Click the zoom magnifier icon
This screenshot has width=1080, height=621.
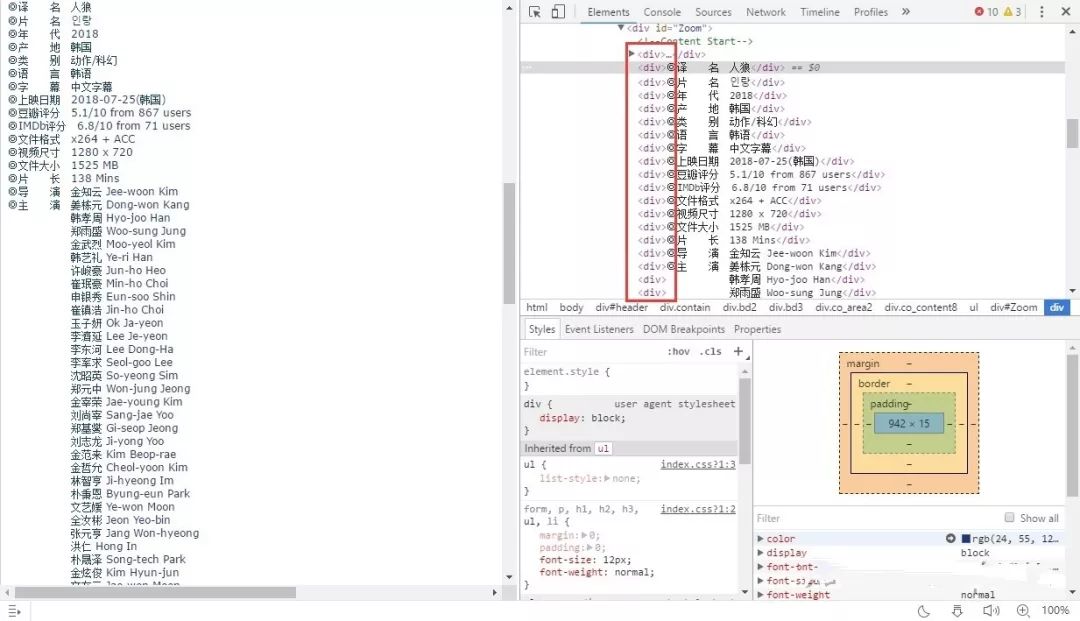point(1023,611)
